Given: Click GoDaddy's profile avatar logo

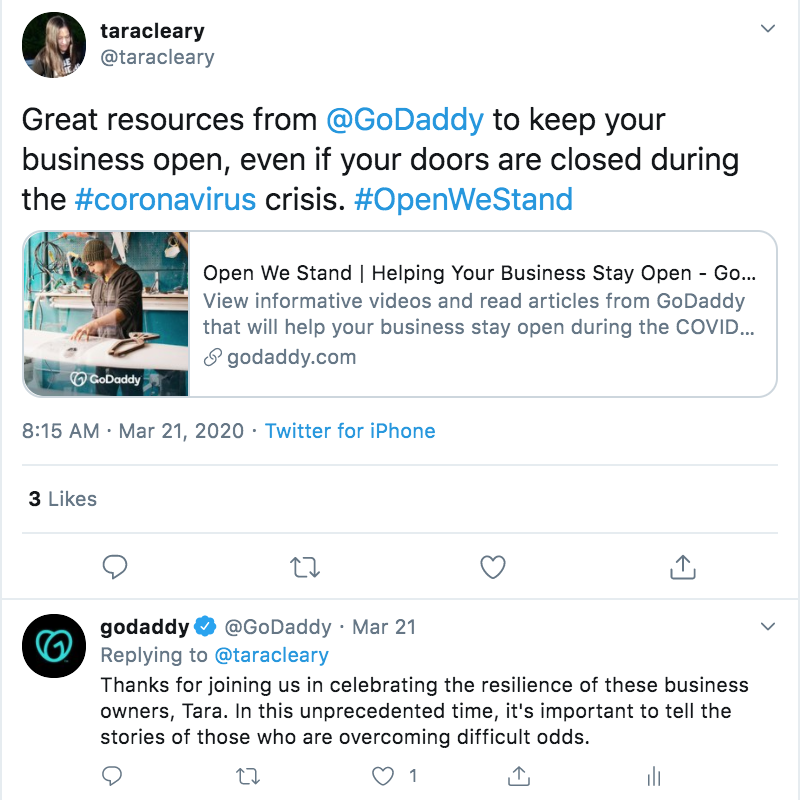Looking at the screenshot, I should (53, 646).
